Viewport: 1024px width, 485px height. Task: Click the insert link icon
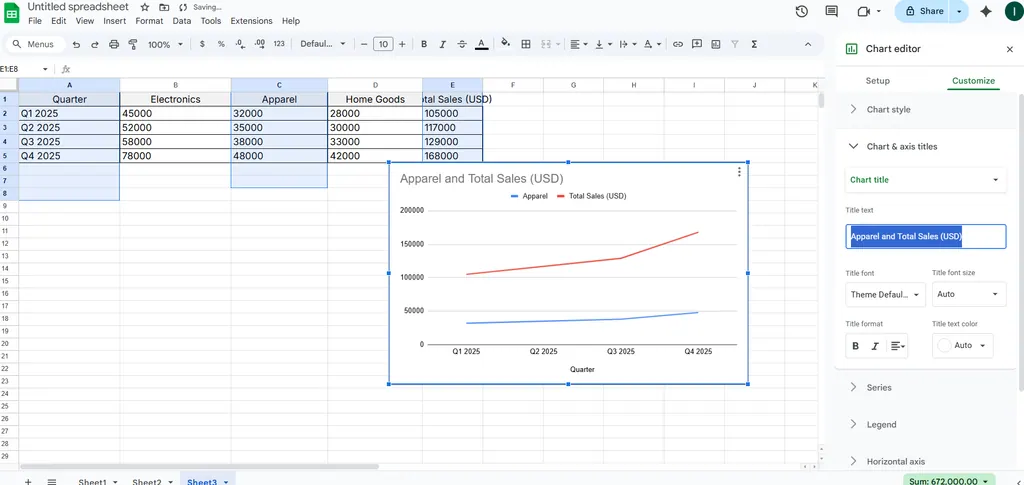678,44
